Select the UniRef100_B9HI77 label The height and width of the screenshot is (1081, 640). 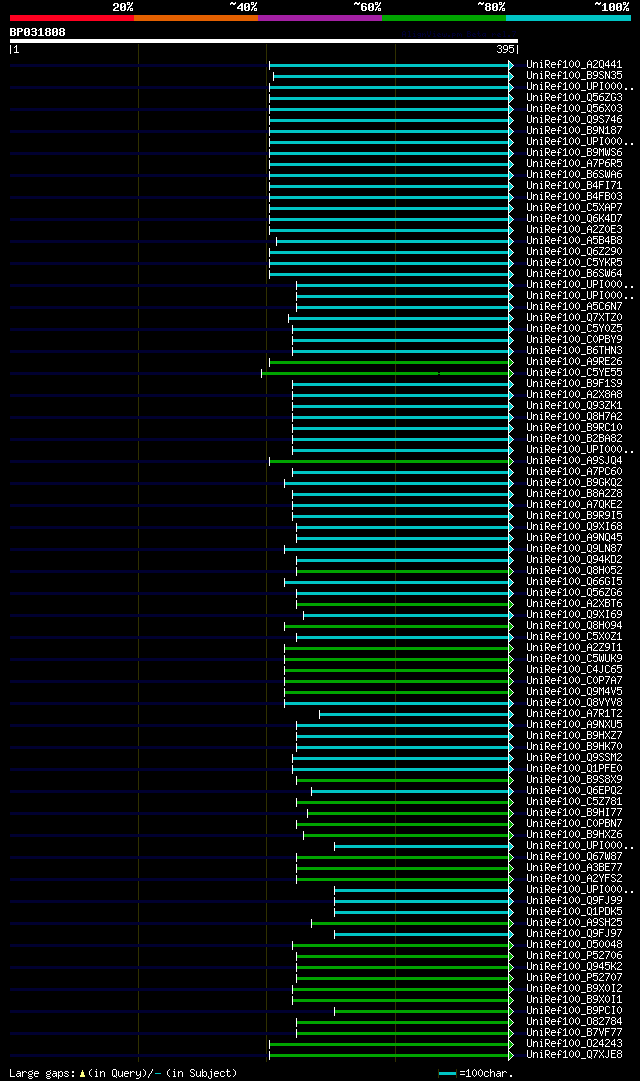pyautogui.click(x=574, y=813)
